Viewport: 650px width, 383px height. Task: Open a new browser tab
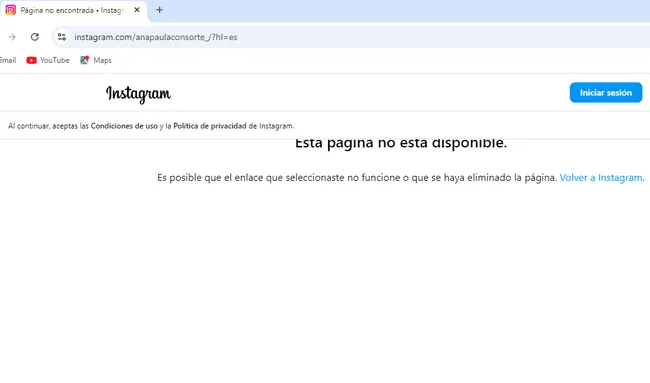pyautogui.click(x=160, y=10)
